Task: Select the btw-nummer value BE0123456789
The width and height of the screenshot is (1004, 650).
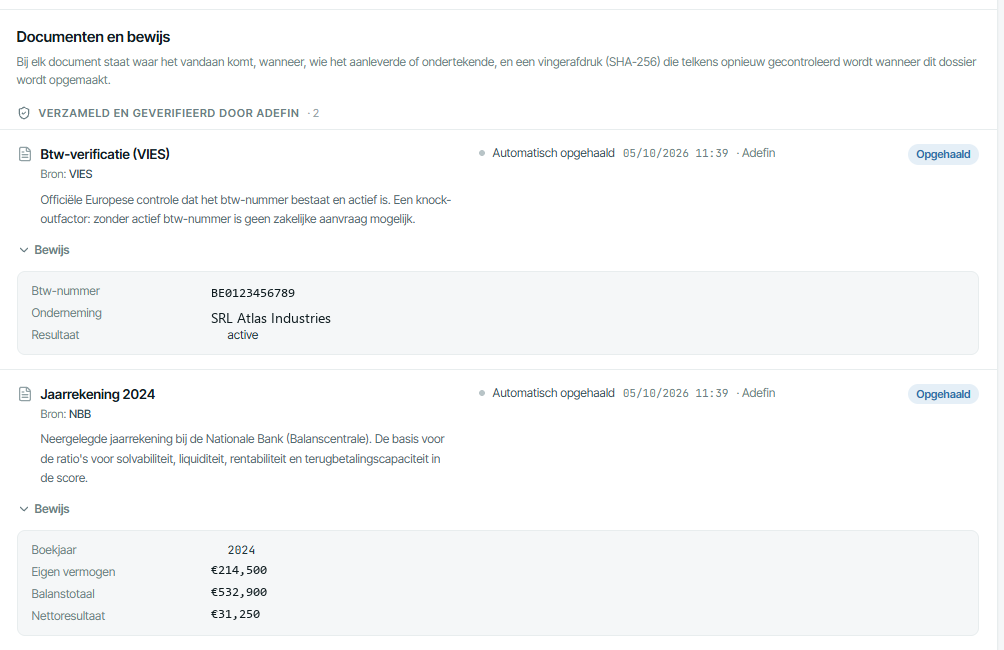Action: tap(253, 293)
